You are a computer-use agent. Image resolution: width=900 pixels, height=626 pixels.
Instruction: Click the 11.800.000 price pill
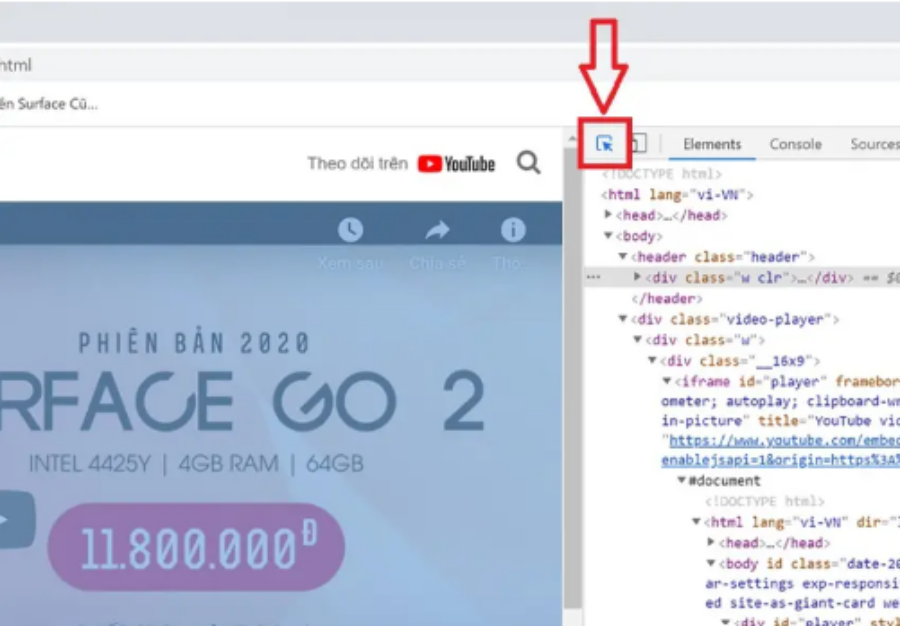[196, 548]
